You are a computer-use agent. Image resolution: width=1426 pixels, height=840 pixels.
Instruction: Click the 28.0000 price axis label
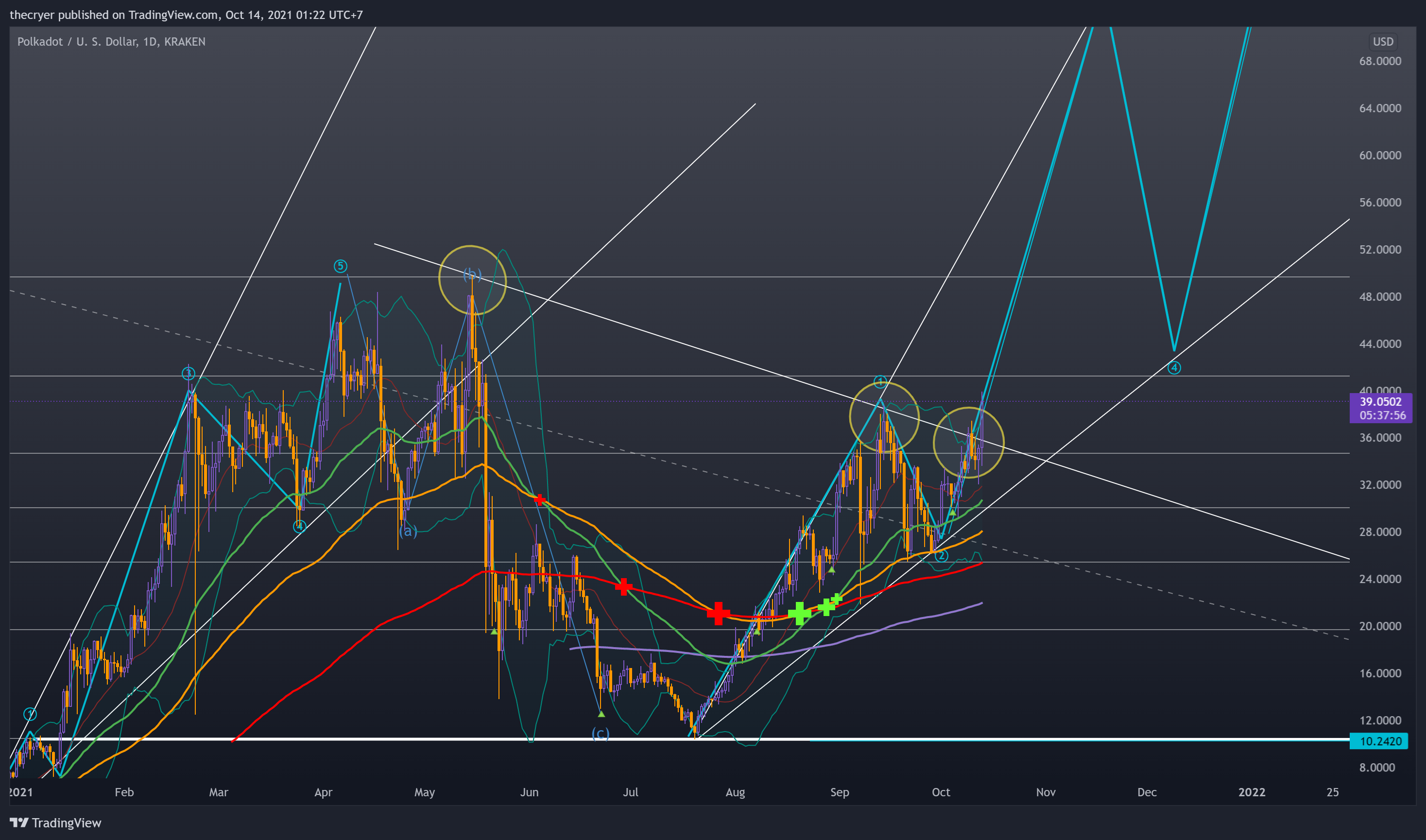pos(1379,531)
